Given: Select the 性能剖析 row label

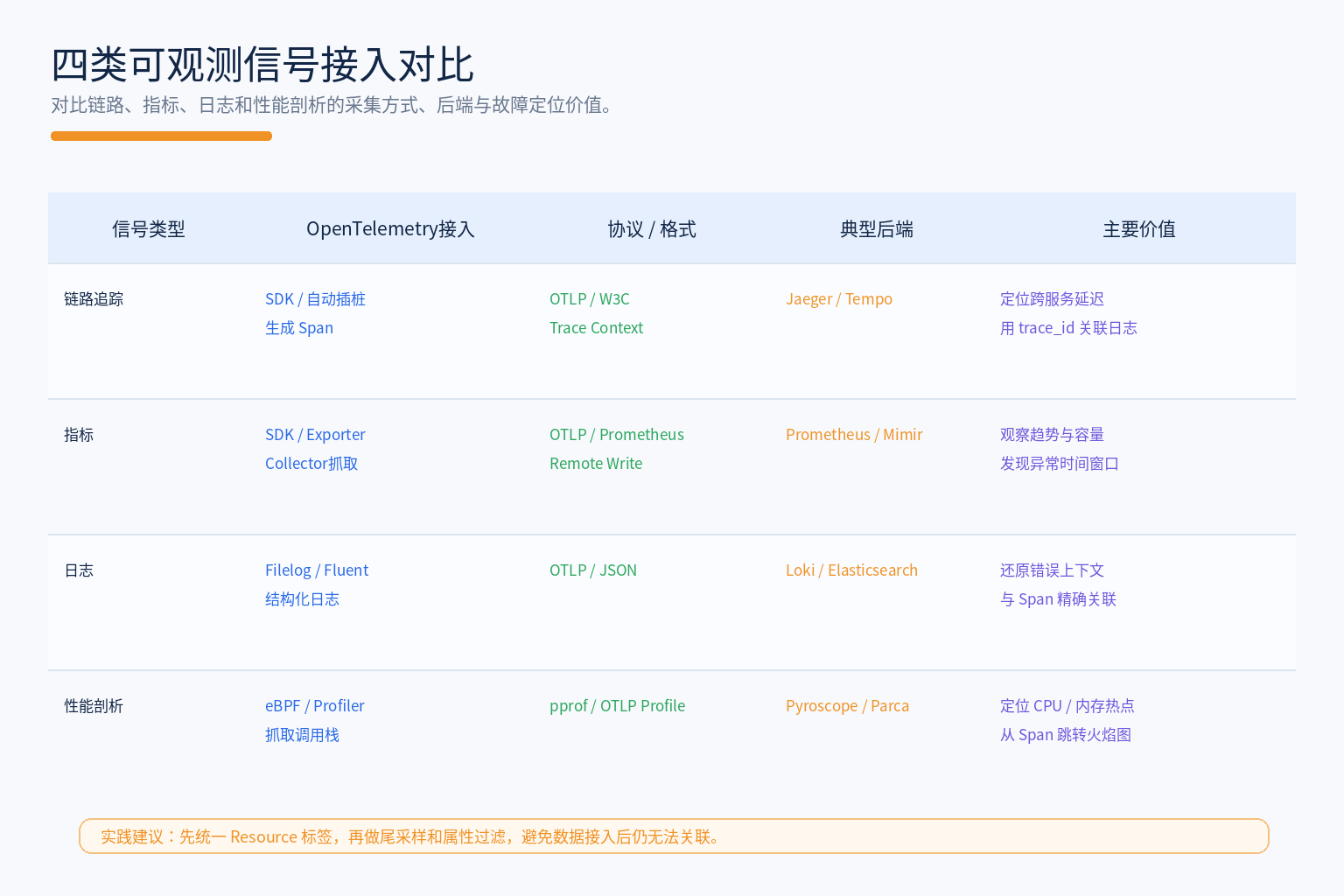Looking at the screenshot, I should [x=94, y=706].
